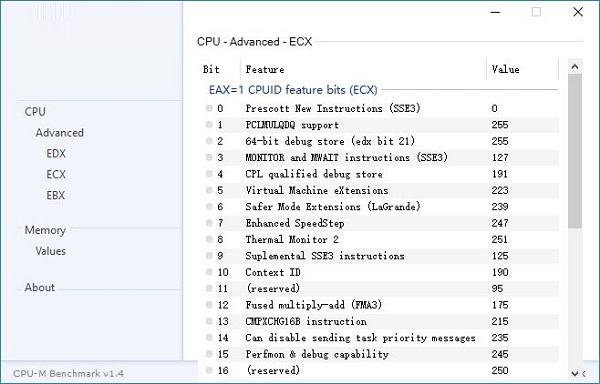This screenshot has height=384, width=600.
Task: Click the bullet icon for bit 11 reserved
Action: [x=209, y=288]
